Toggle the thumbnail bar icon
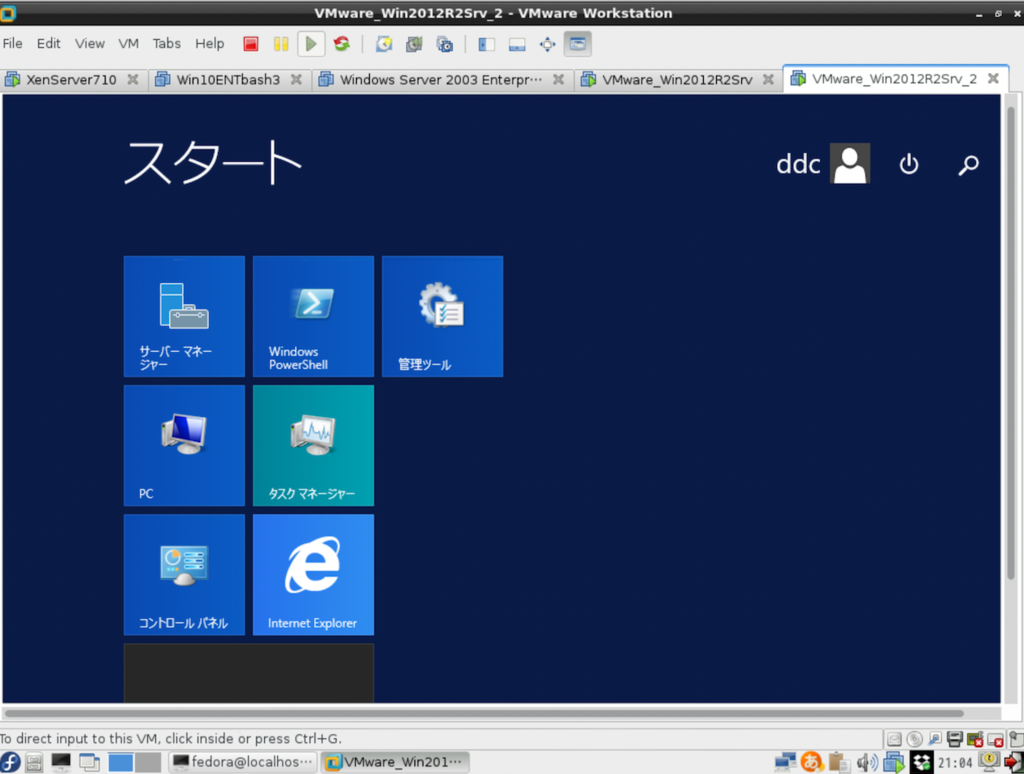 pos(517,44)
